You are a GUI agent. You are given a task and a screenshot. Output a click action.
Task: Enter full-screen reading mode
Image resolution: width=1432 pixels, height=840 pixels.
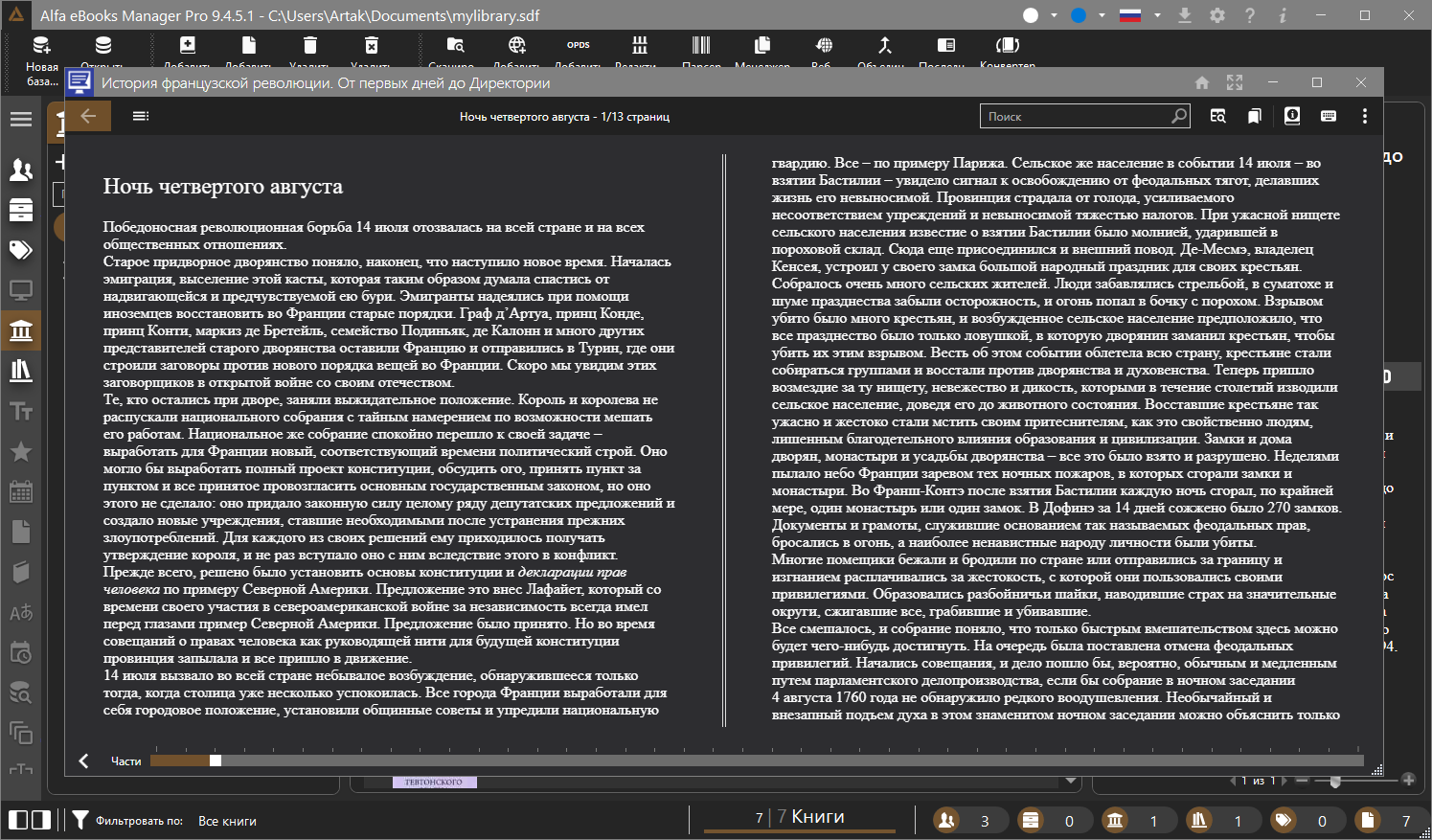tap(1235, 83)
